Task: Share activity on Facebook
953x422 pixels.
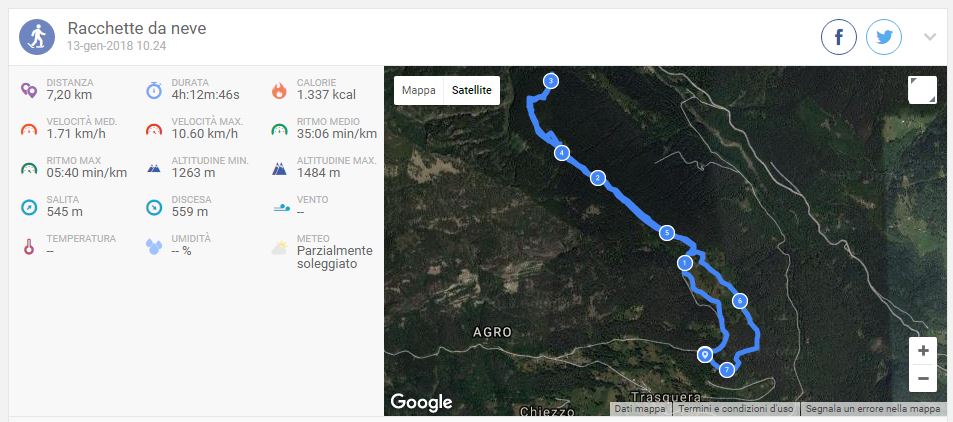Action: coord(839,38)
